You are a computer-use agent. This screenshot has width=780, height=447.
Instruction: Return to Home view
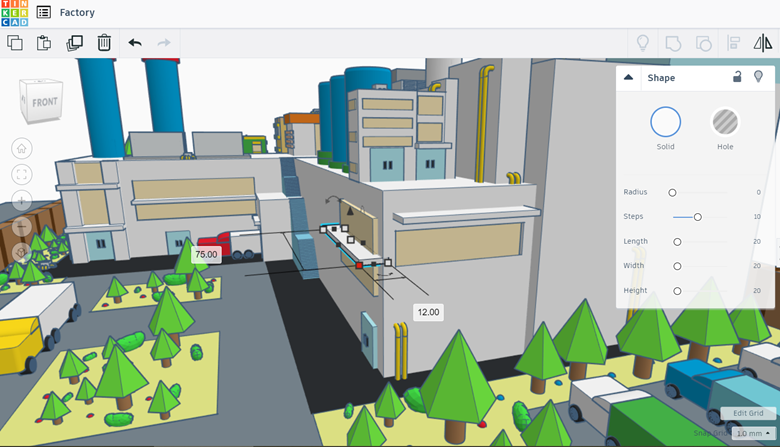click(21, 148)
